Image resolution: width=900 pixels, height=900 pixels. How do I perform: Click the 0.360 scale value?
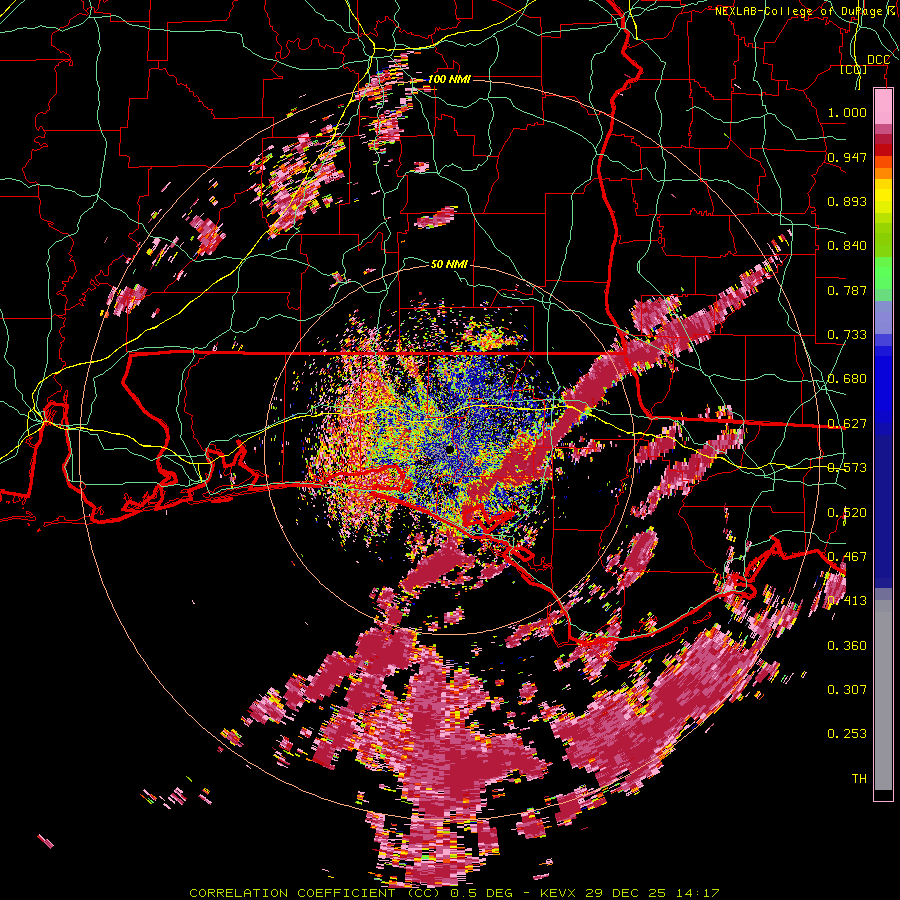[x=847, y=646]
